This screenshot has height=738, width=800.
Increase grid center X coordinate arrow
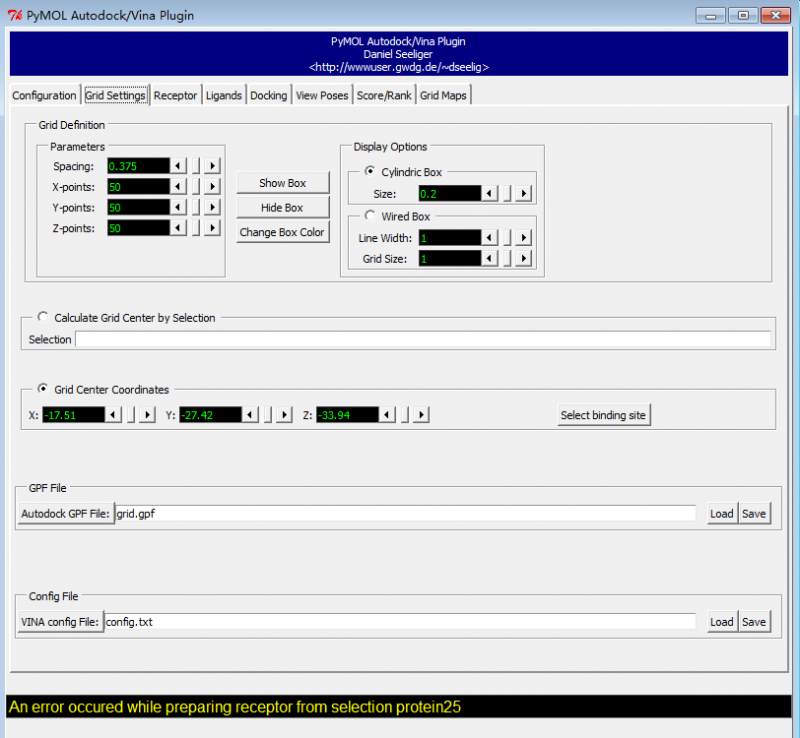(x=148, y=415)
